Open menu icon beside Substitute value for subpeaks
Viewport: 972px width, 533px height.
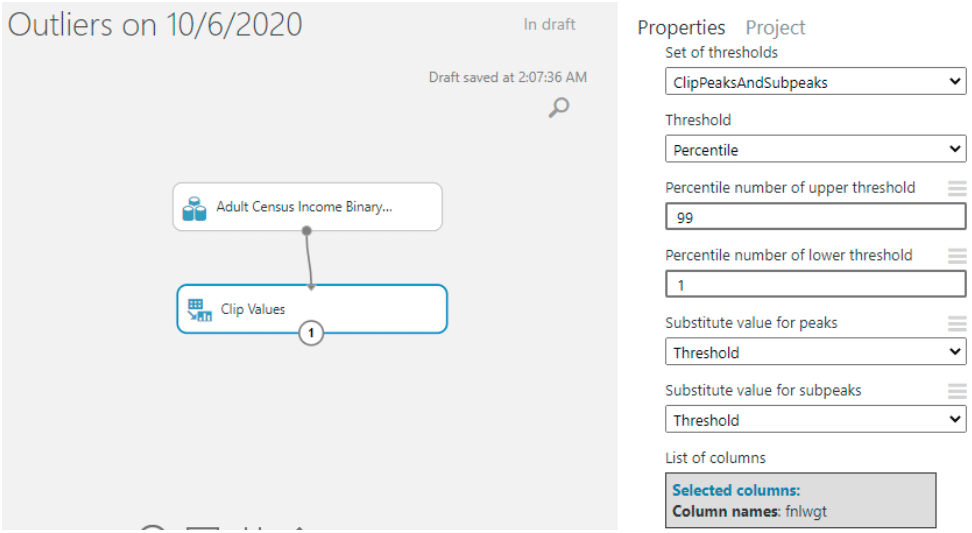click(x=957, y=391)
